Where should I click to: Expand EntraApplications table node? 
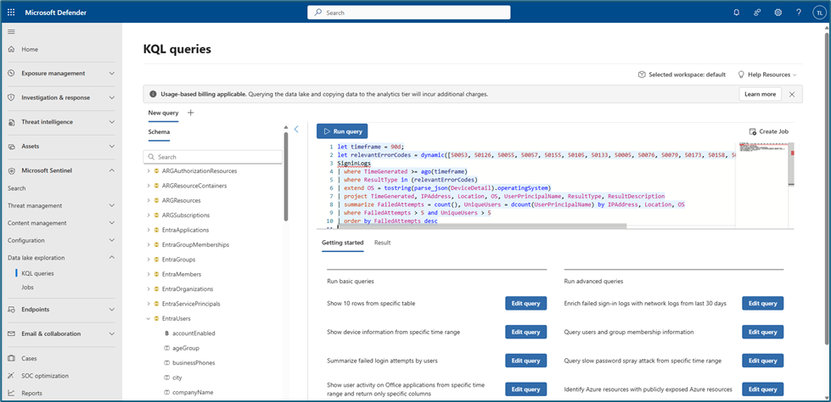[148, 230]
